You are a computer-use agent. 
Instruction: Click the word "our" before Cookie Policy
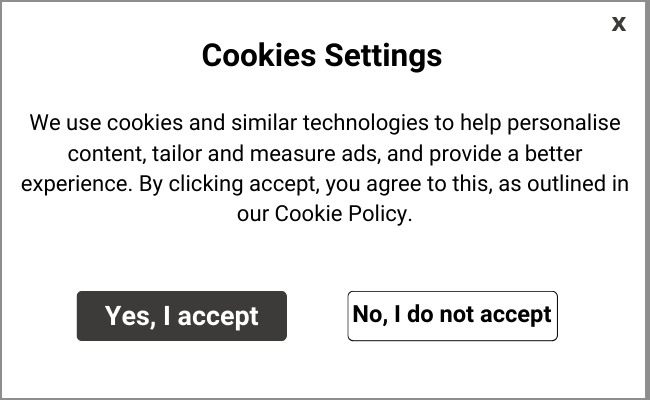coord(253,214)
